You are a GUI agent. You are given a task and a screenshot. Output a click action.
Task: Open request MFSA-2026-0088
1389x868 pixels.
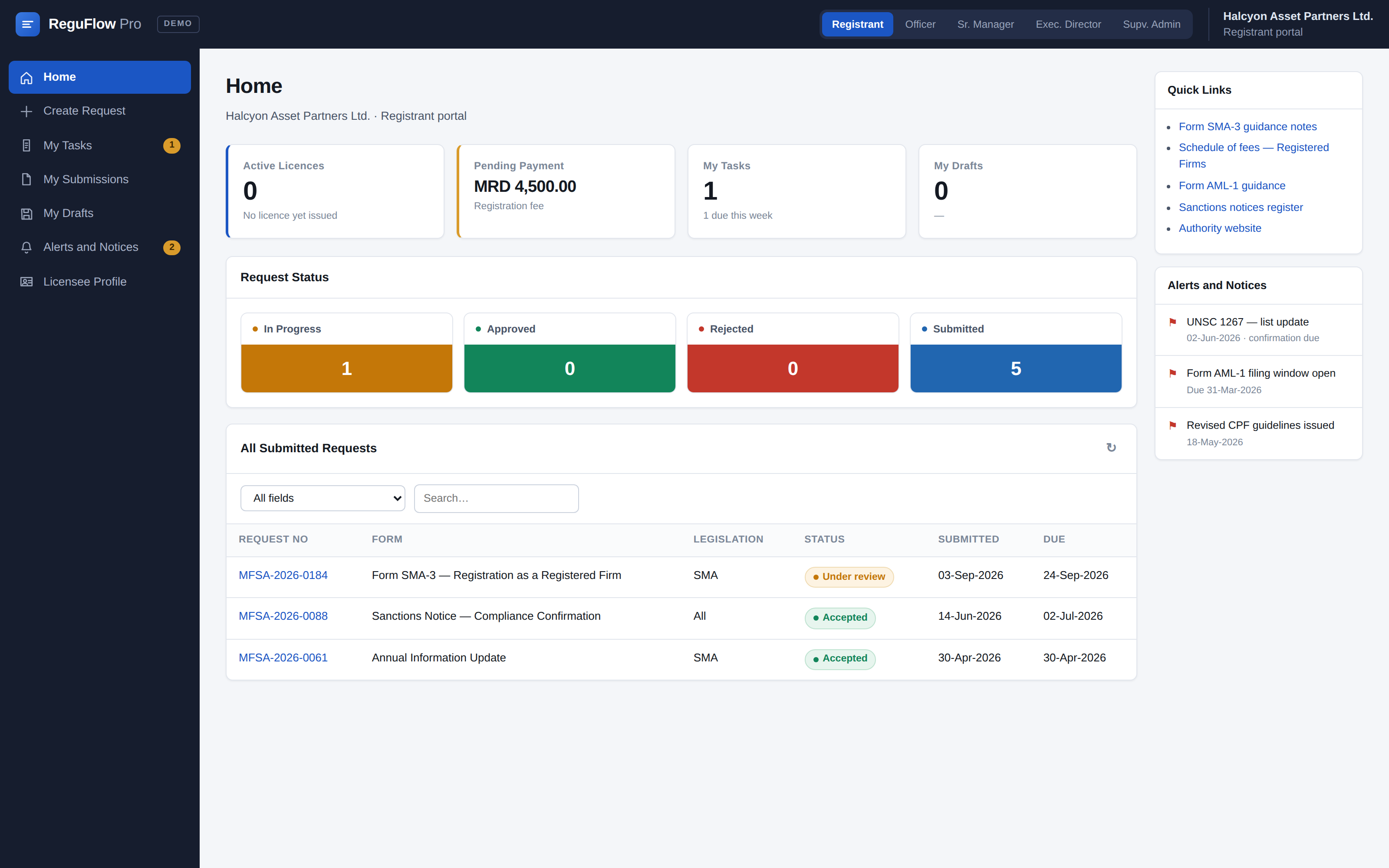(x=283, y=616)
